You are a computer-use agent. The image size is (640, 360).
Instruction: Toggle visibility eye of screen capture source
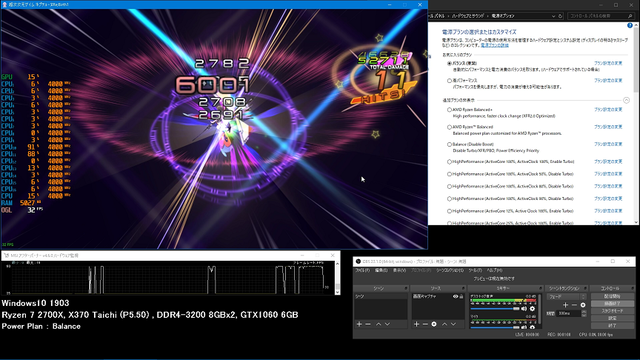tap(456, 296)
